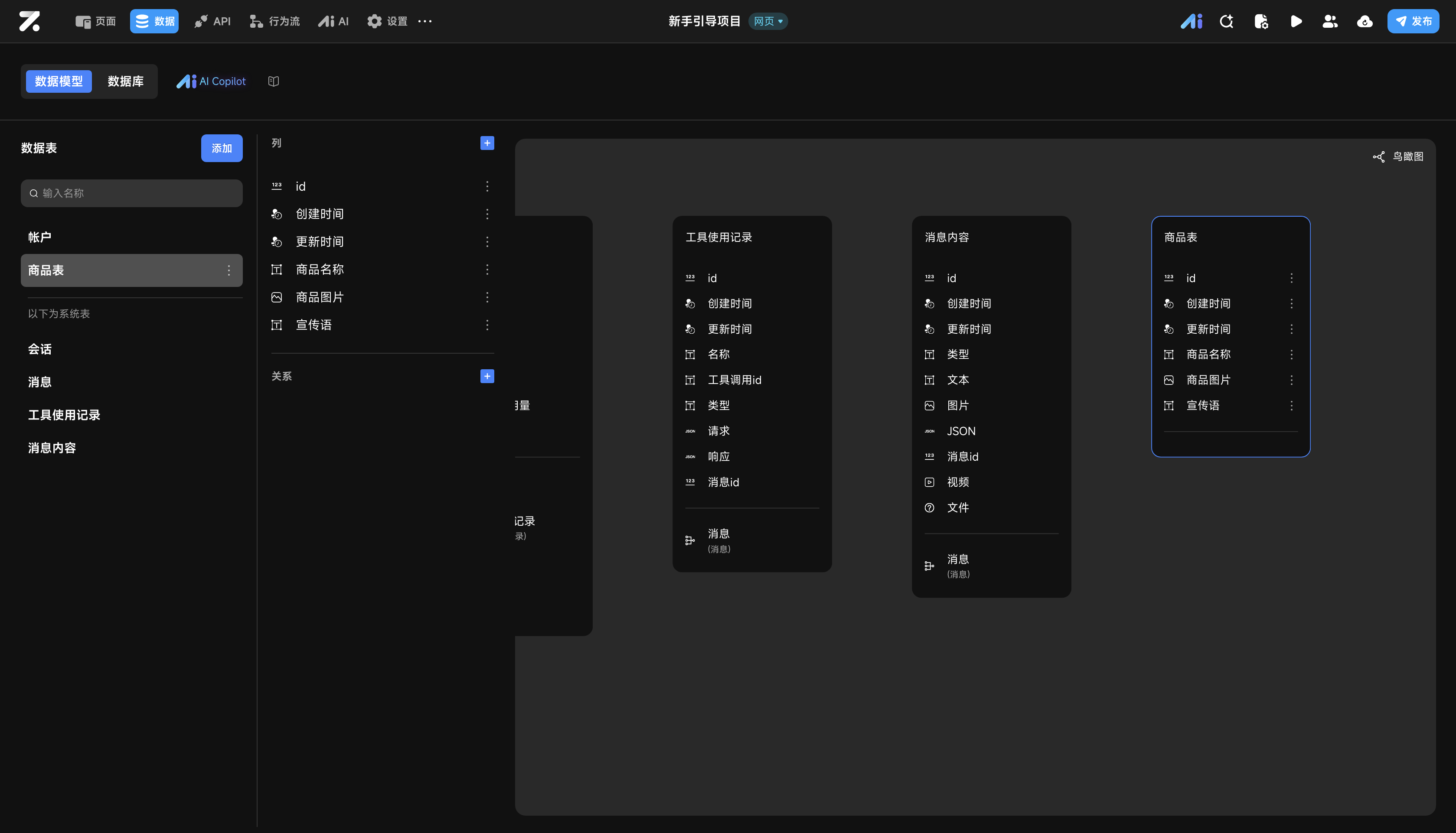Screen dimensions: 1456x833
Task: Focus the 输入名称 search field
Action: coord(132,193)
